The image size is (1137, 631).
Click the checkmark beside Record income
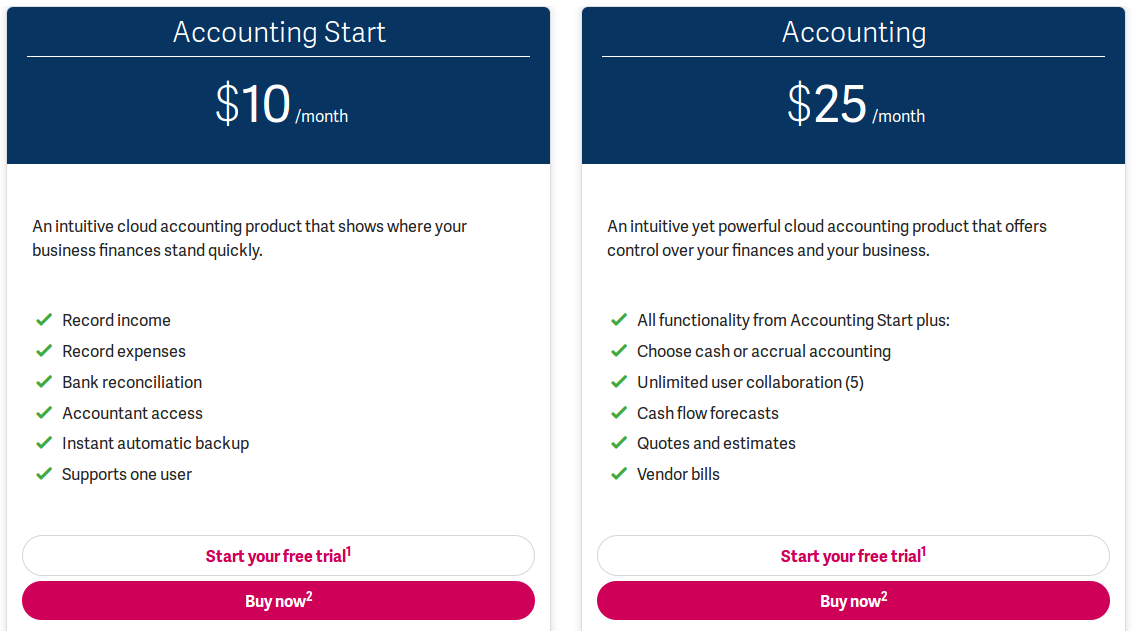[x=44, y=319]
